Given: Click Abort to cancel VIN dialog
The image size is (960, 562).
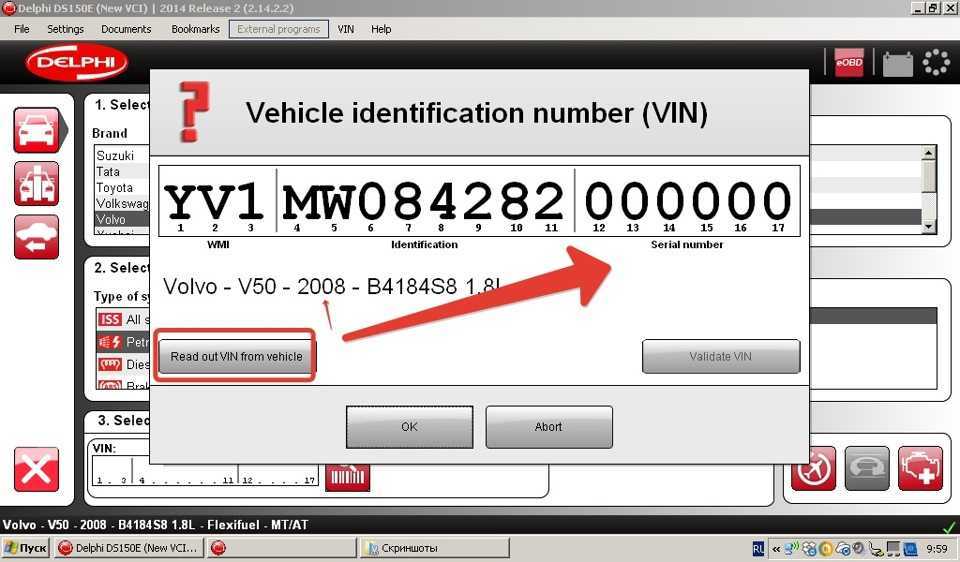Looking at the screenshot, I should pos(548,427).
